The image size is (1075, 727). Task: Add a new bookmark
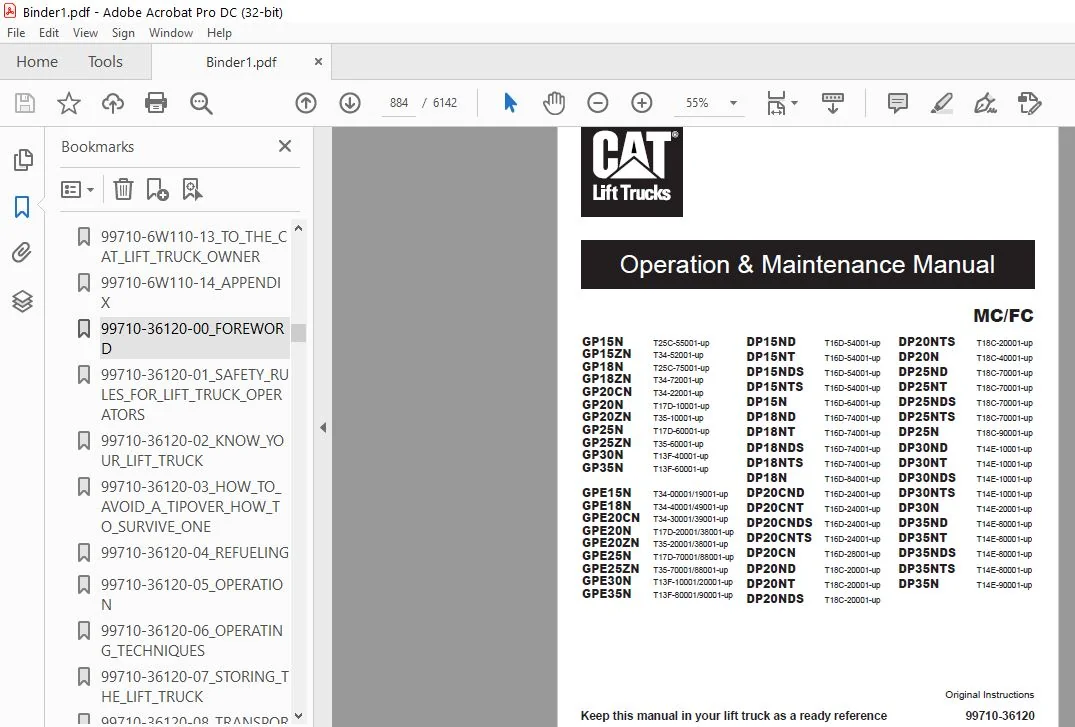point(157,189)
